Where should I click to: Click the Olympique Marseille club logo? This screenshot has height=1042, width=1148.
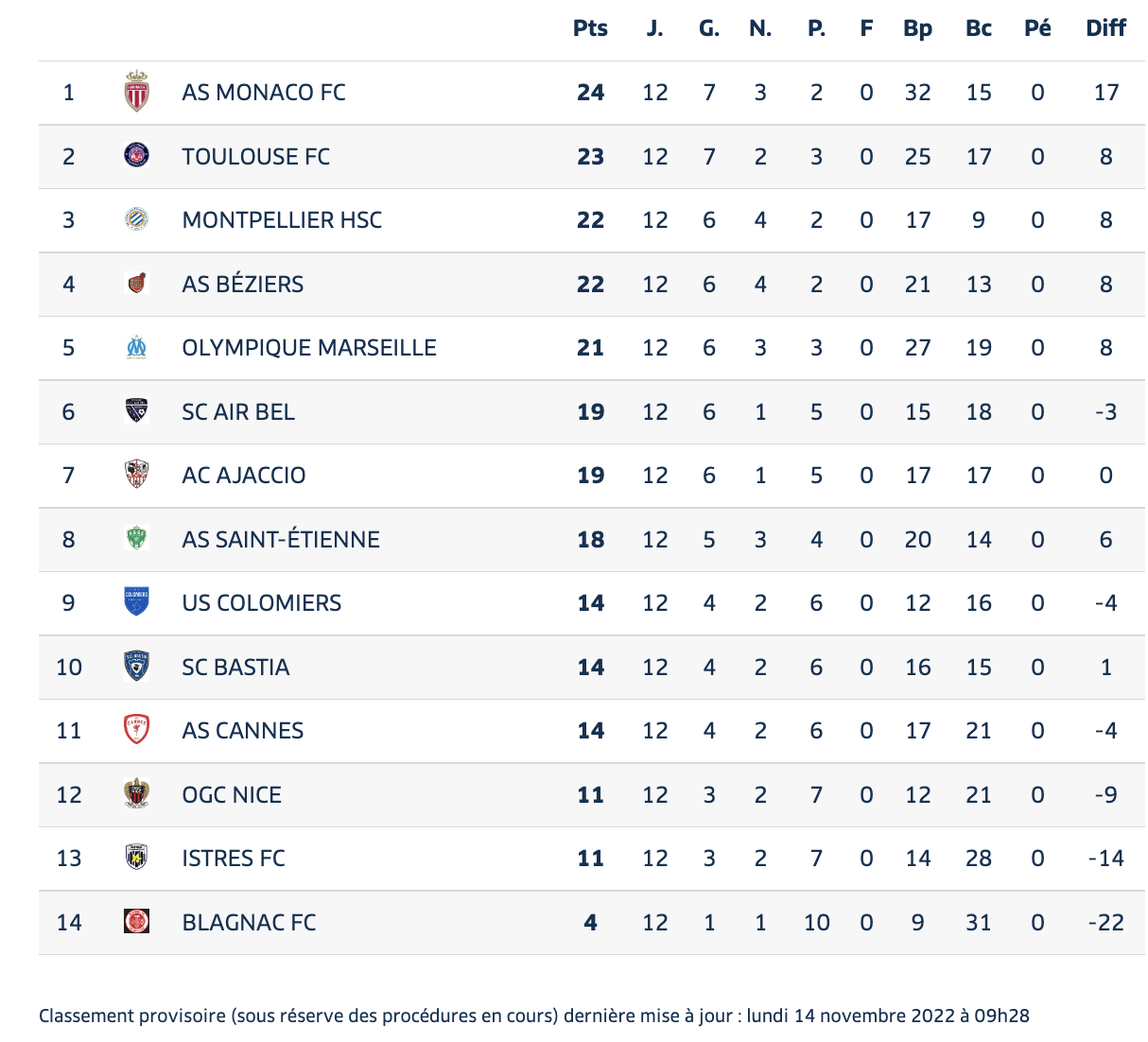coord(137,347)
